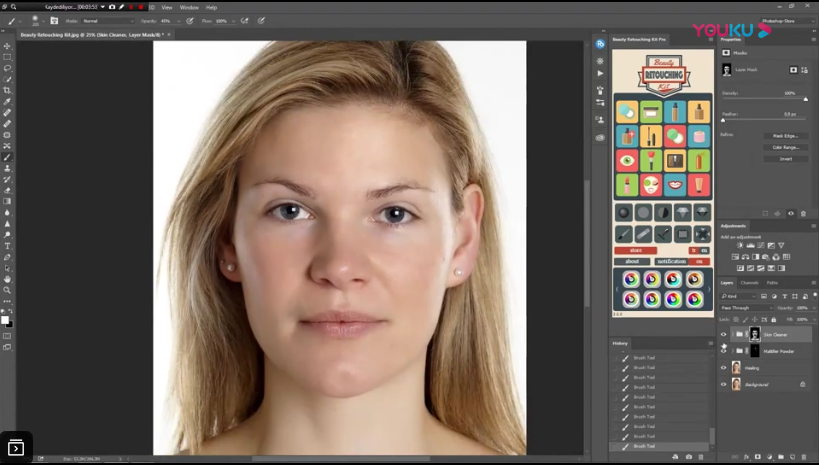The height and width of the screenshot is (465, 819).
Task: Select the Eyedropper tool
Action: pos(7,101)
